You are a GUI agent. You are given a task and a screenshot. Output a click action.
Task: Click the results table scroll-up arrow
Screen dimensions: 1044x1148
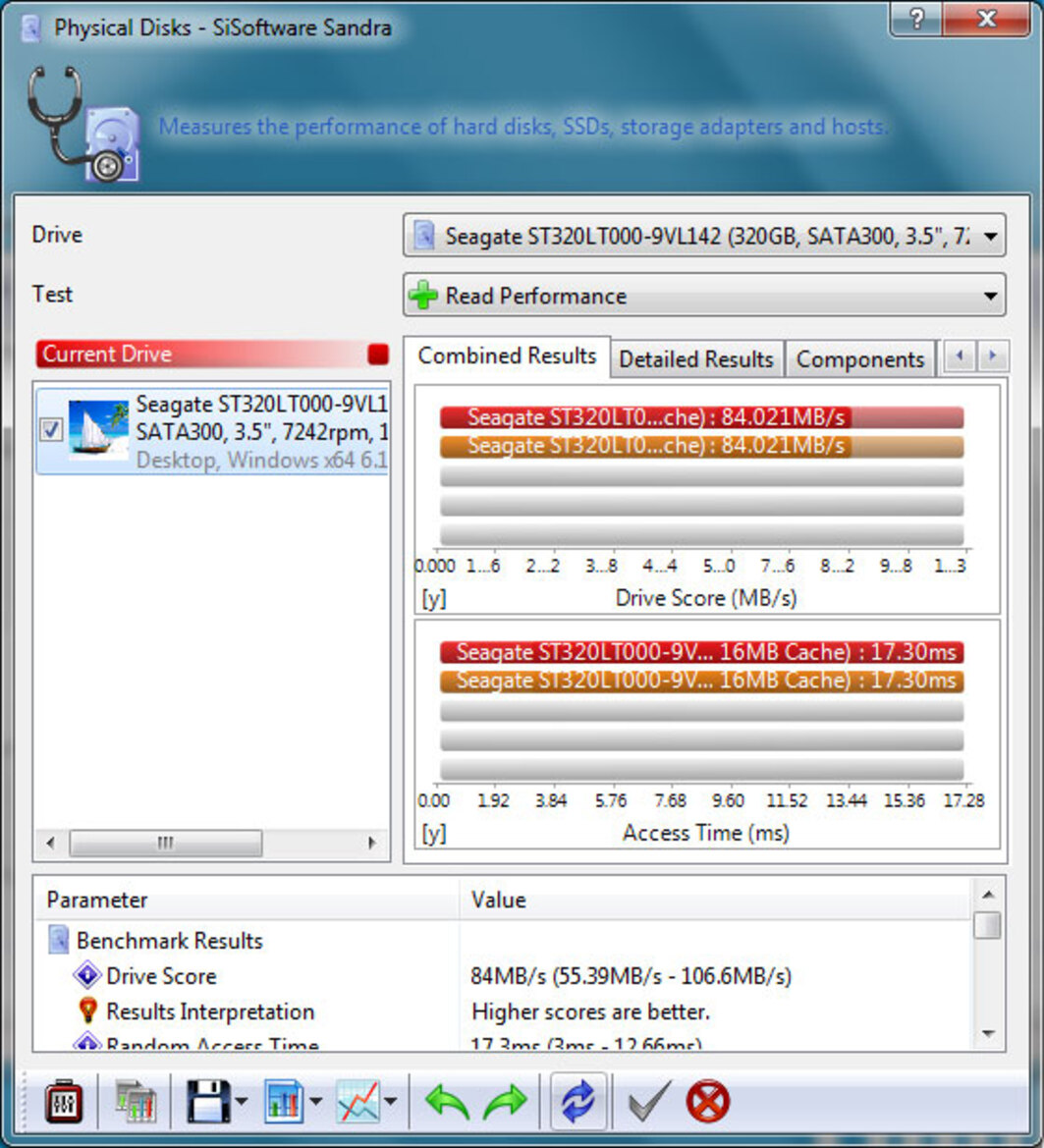[988, 895]
